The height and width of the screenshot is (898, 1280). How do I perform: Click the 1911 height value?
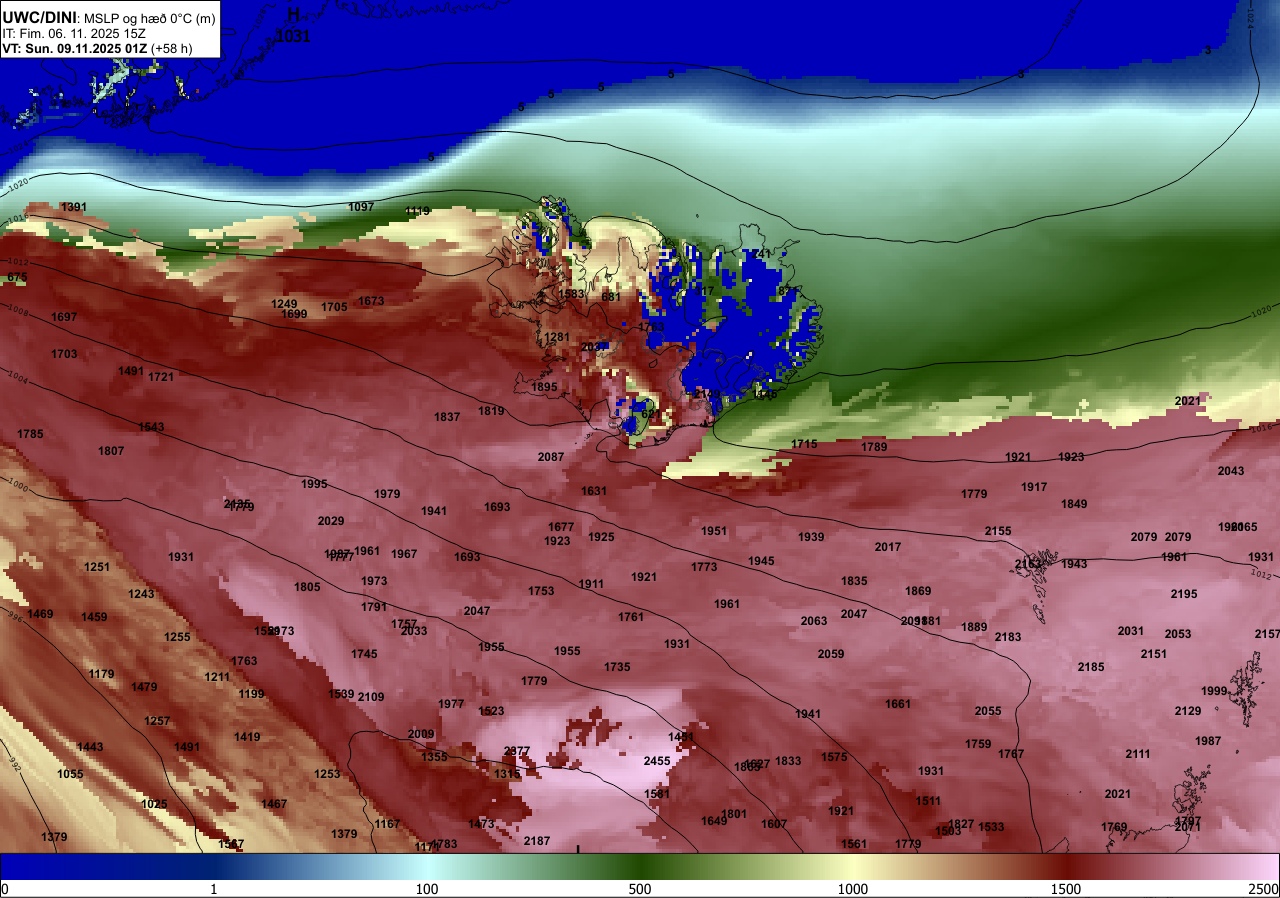(591, 584)
